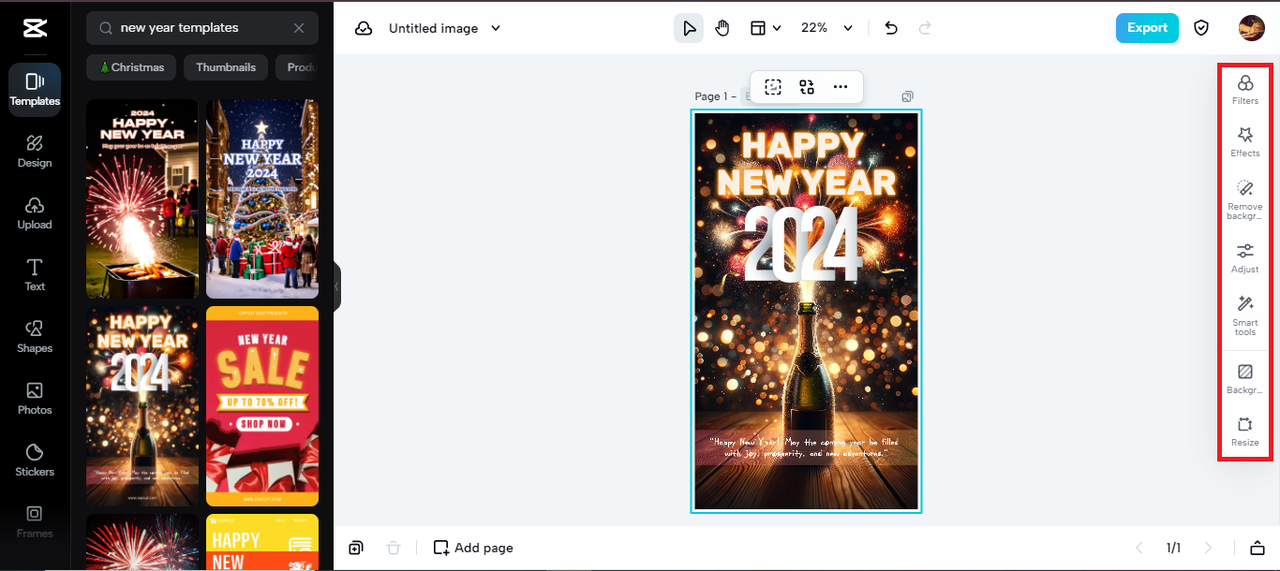Open the Adjust tool
1280x571 pixels.
pyautogui.click(x=1245, y=258)
